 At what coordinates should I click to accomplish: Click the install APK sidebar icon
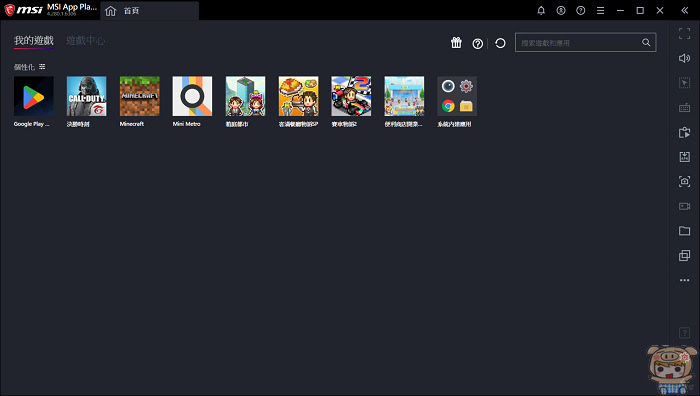(684, 157)
